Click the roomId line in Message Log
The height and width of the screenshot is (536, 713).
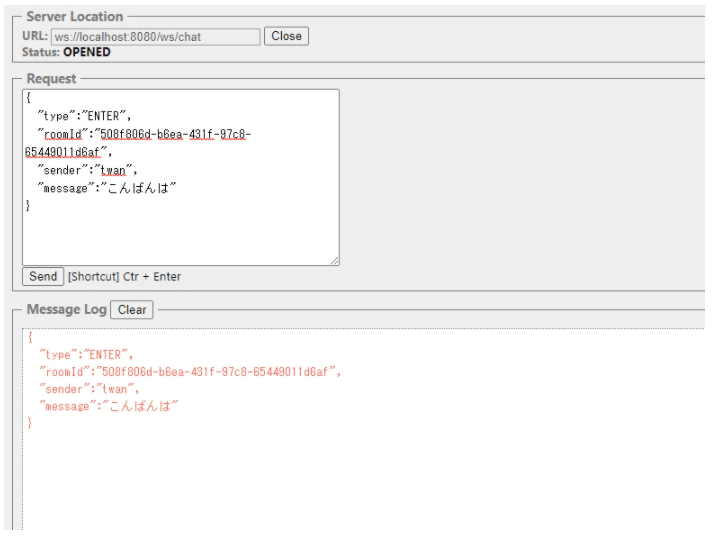tap(190, 371)
